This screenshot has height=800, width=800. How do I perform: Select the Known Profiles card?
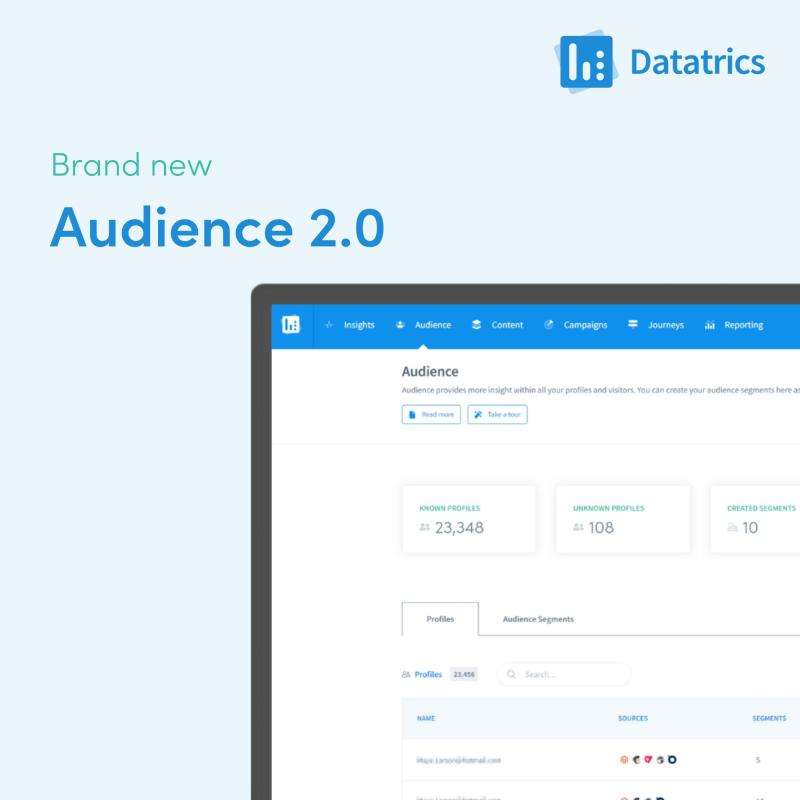tap(469, 519)
